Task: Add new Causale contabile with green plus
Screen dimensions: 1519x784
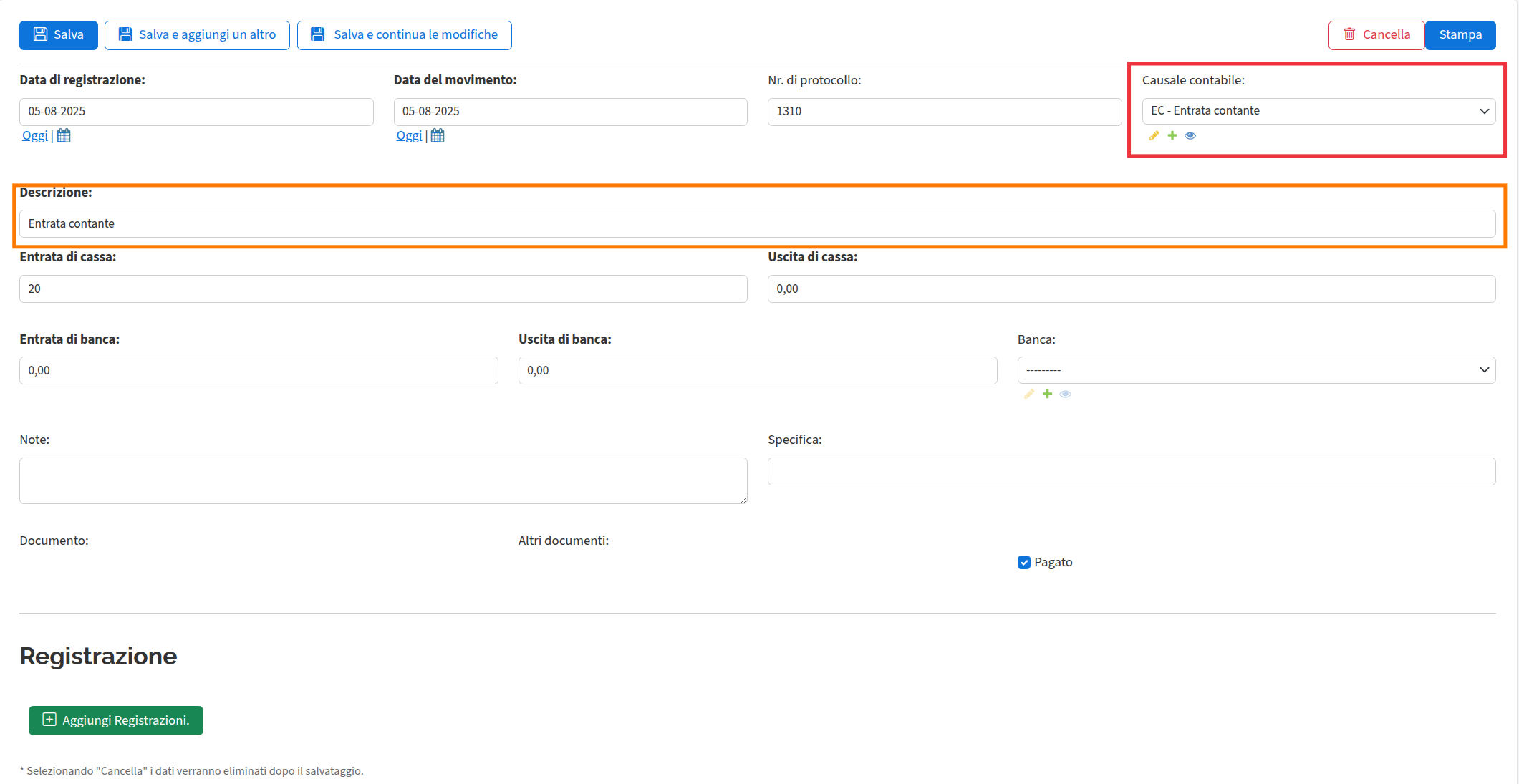Action: point(1172,135)
